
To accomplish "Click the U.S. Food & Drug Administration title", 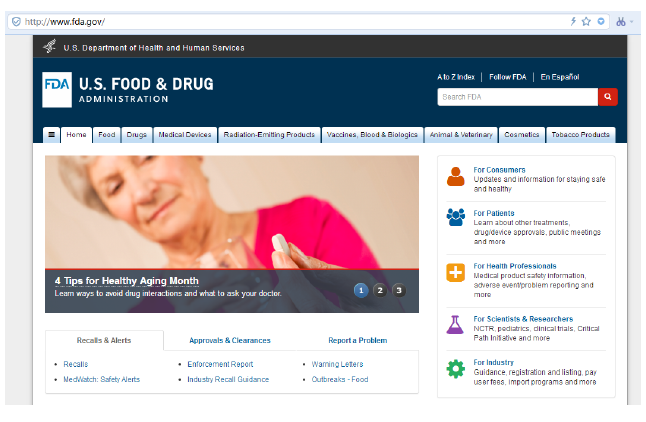I will point(146,89).
